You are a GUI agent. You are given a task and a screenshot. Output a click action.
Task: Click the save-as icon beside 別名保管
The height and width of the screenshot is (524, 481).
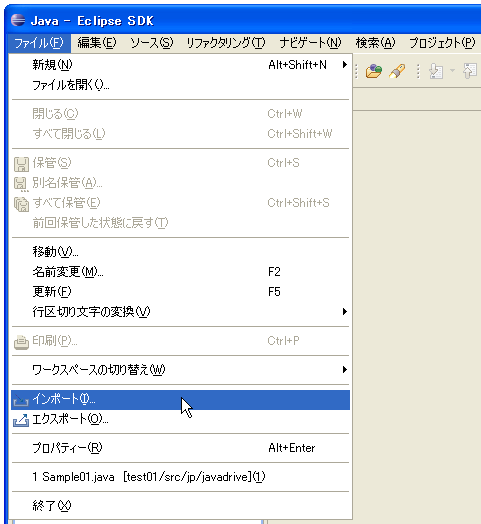click(21, 184)
